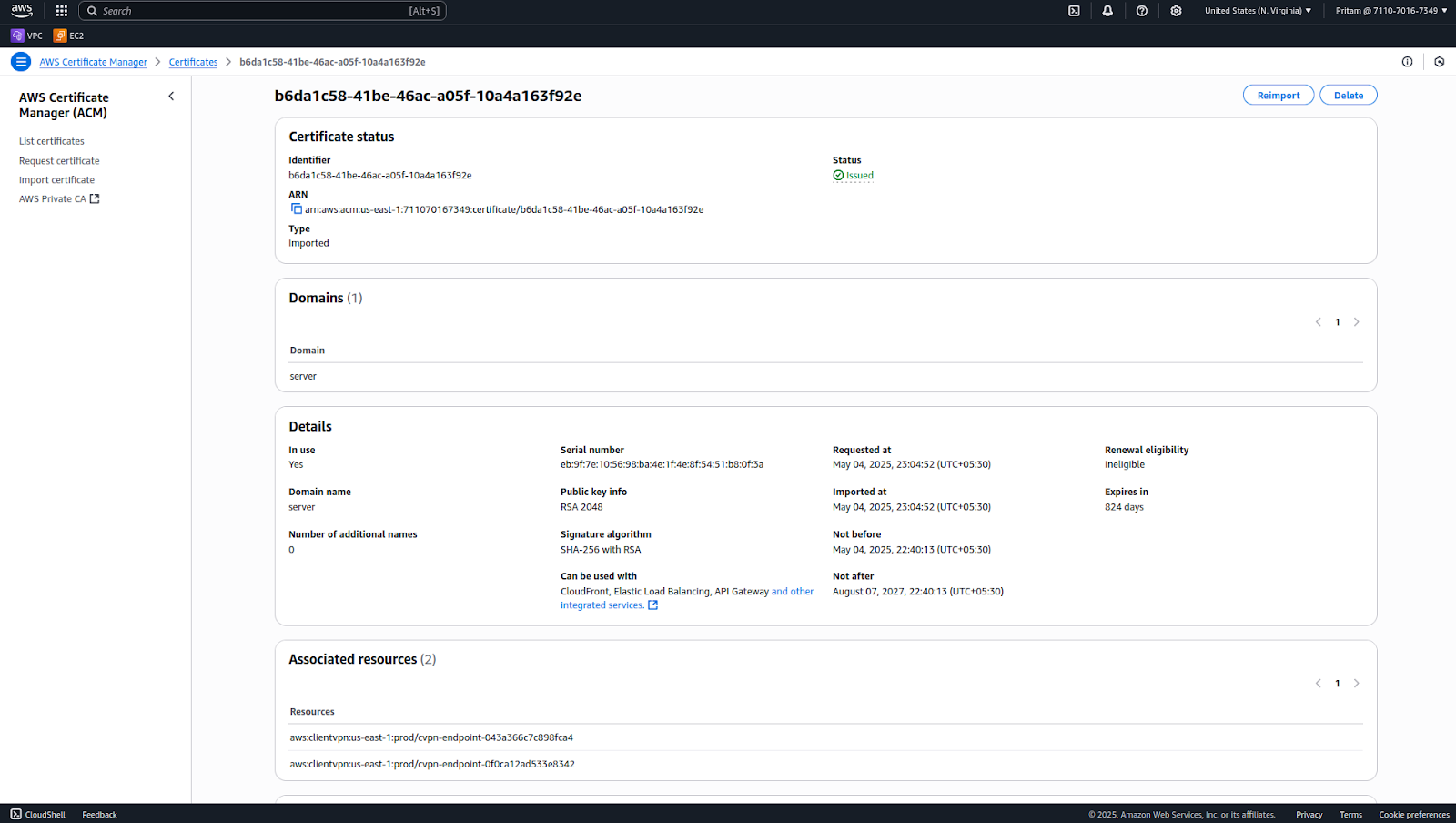Go to AWS console home via AWS logo
The height and width of the screenshot is (823, 1456).
(20, 10)
